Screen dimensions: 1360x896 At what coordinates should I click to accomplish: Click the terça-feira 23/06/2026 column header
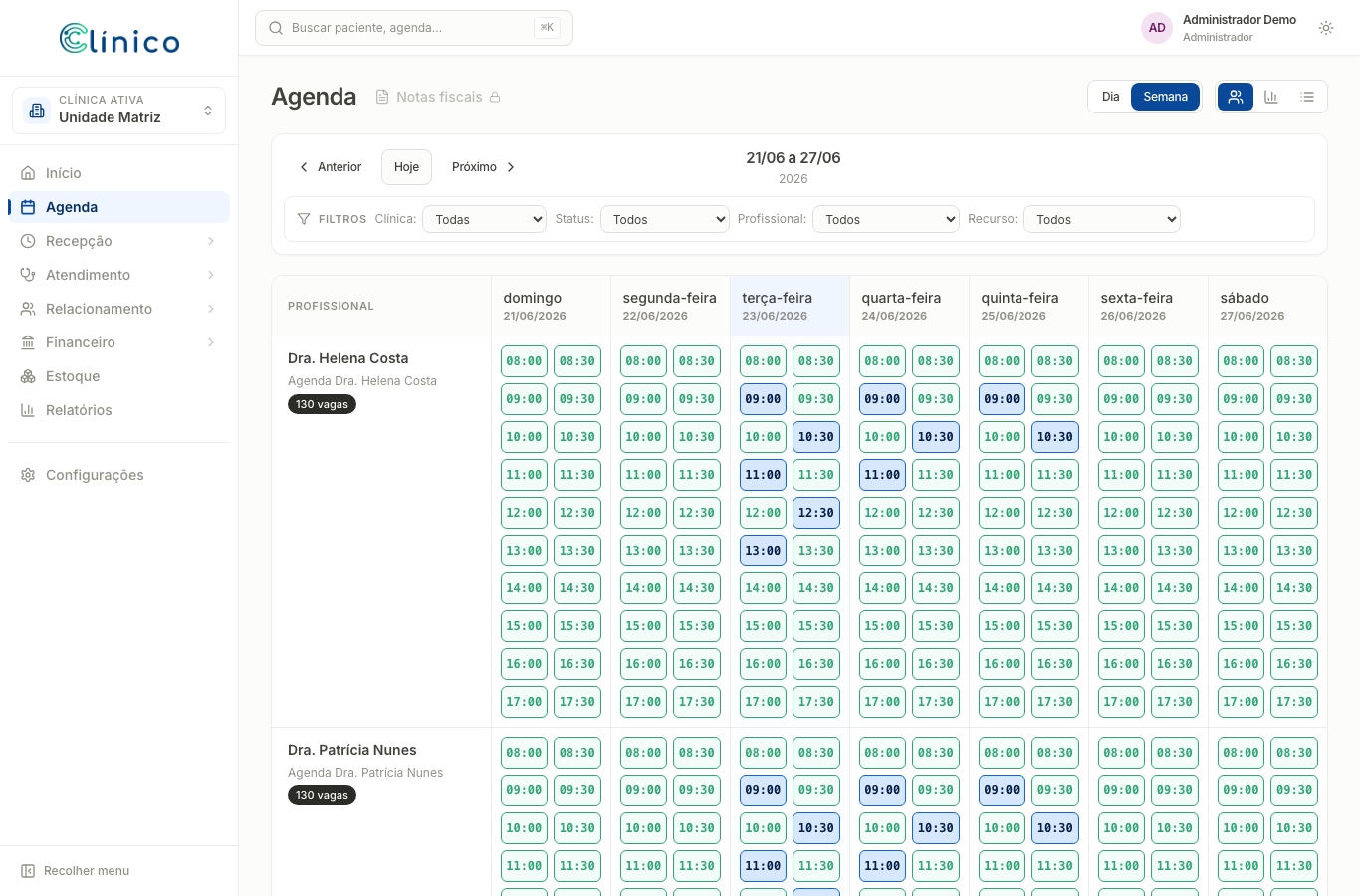click(790, 306)
